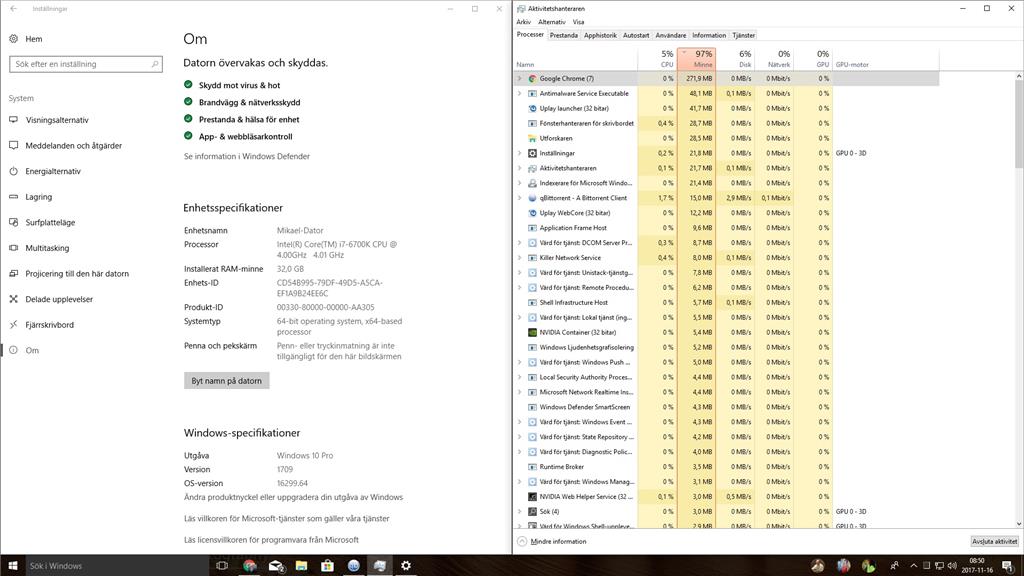Expand the Sök (4) process group

click(x=520, y=512)
